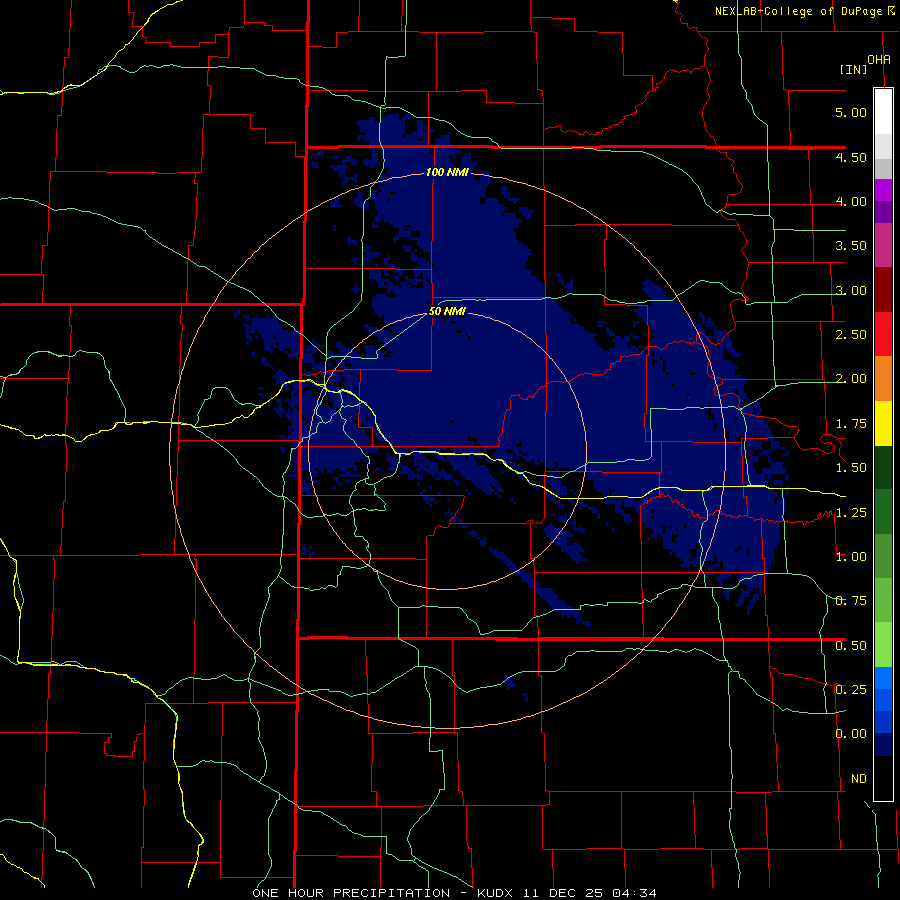Select the 0.25 legend value

pyautogui.click(x=851, y=690)
